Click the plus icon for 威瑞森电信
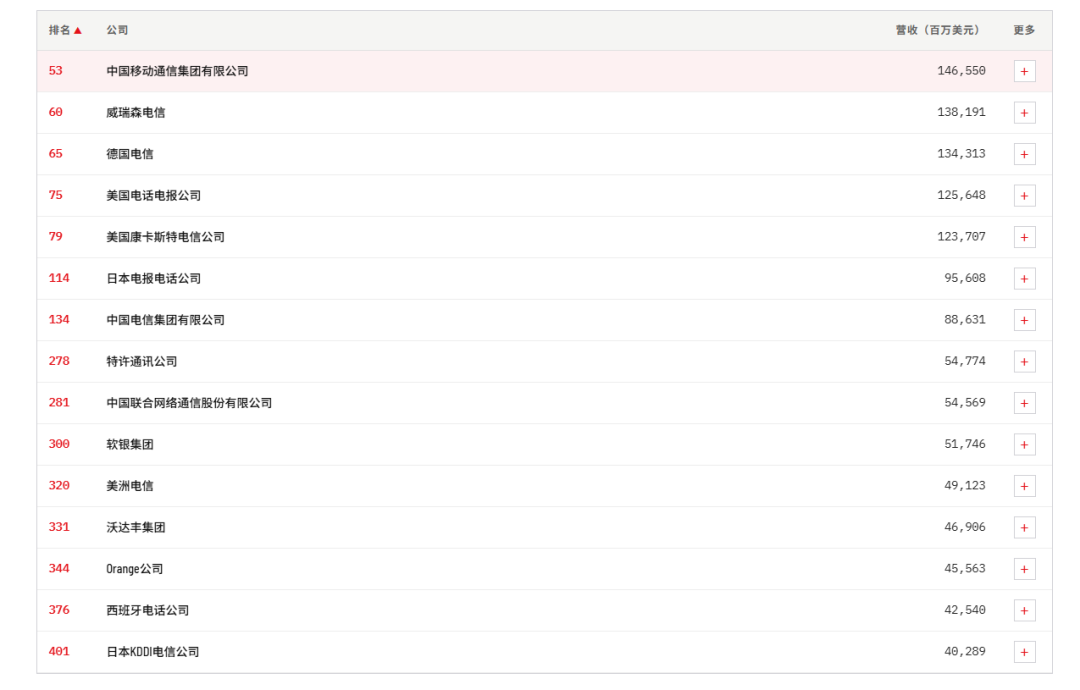The height and width of the screenshot is (690, 1080). click(x=1024, y=113)
